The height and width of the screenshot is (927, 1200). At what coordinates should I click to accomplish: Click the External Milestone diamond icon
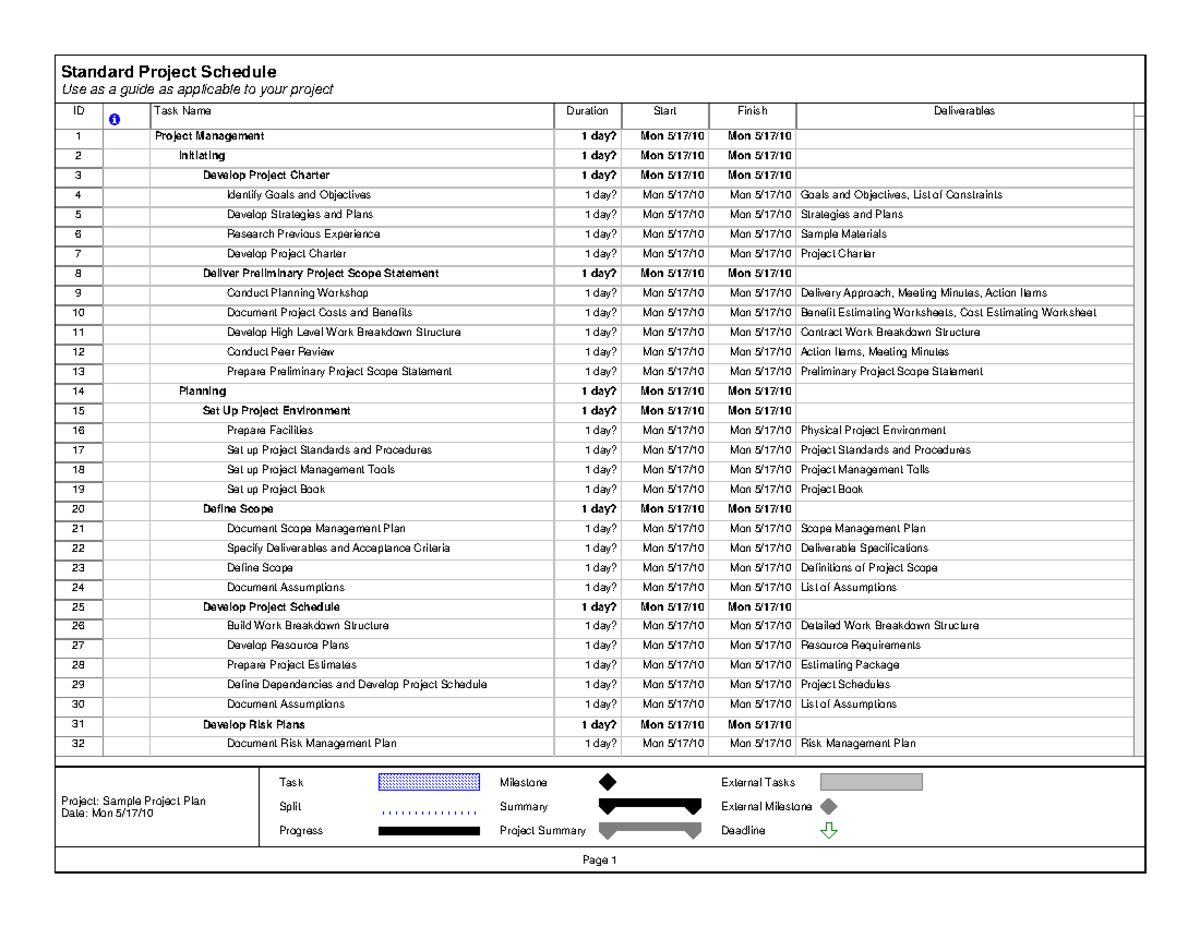[x=827, y=806]
